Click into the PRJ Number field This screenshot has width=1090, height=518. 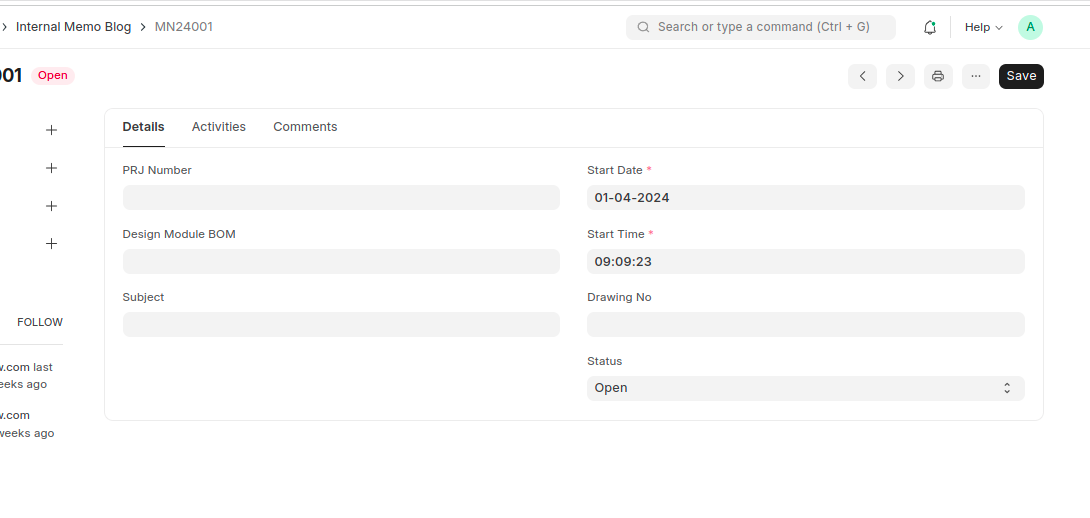click(341, 198)
